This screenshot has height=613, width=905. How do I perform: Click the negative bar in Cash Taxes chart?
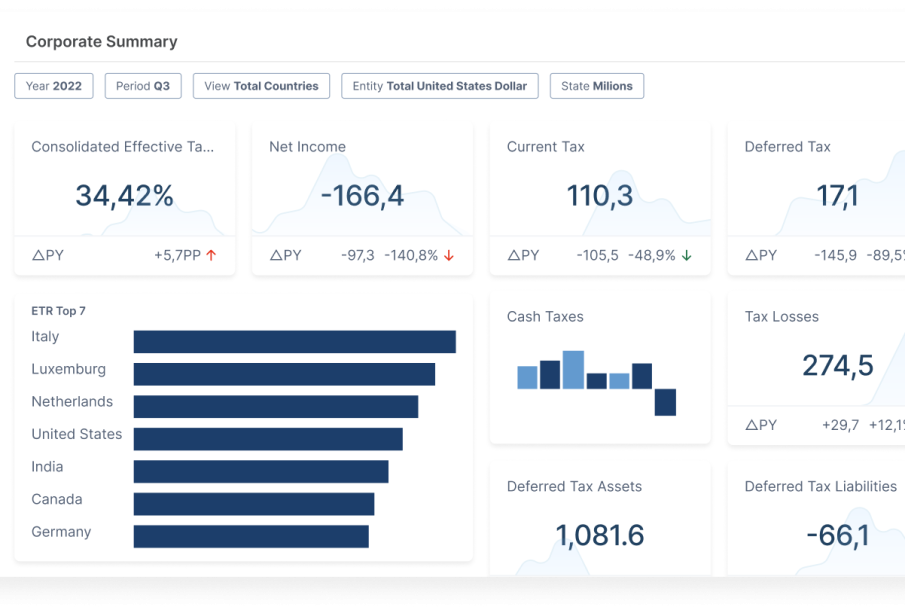coord(665,402)
